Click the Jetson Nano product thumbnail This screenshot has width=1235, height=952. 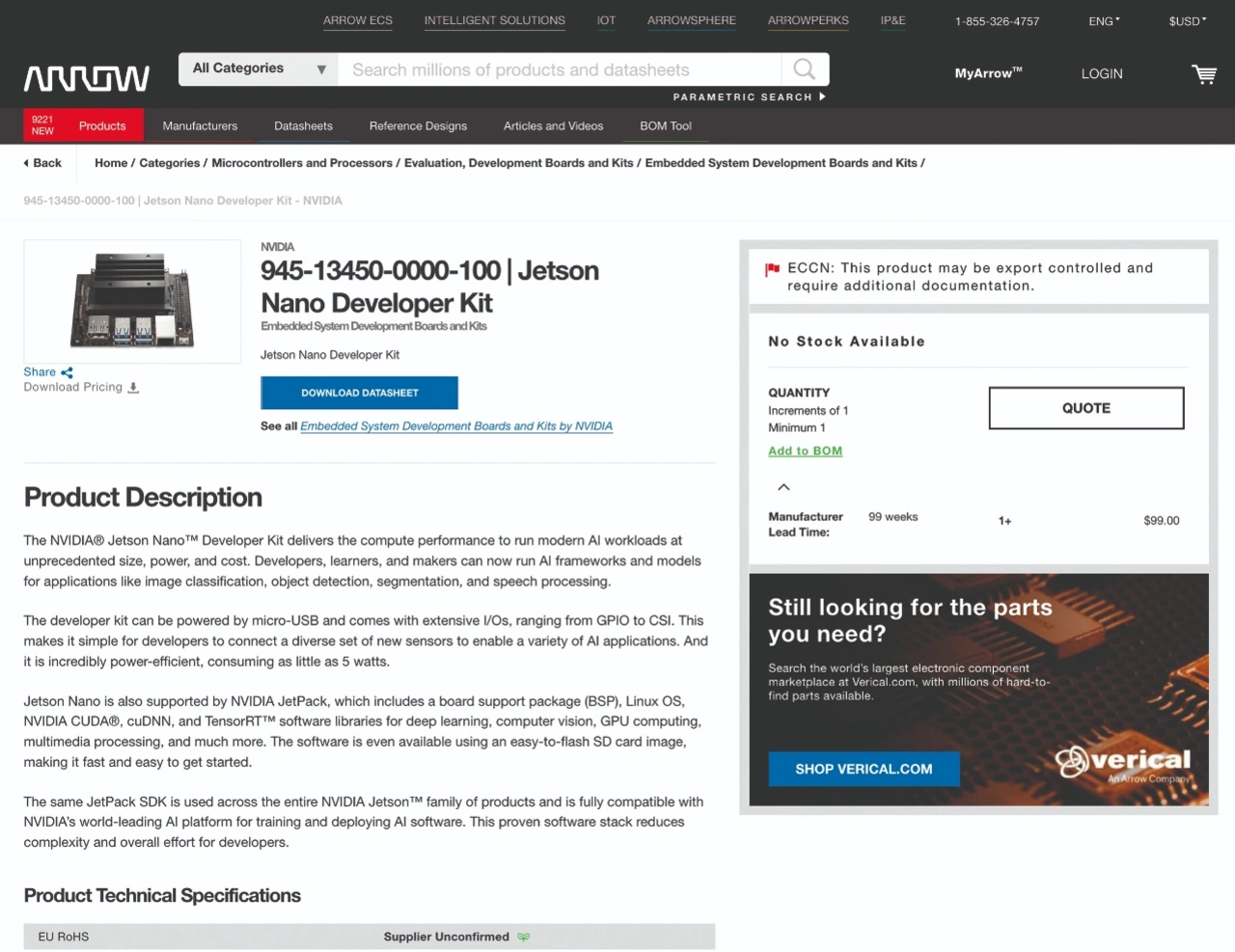click(x=132, y=301)
